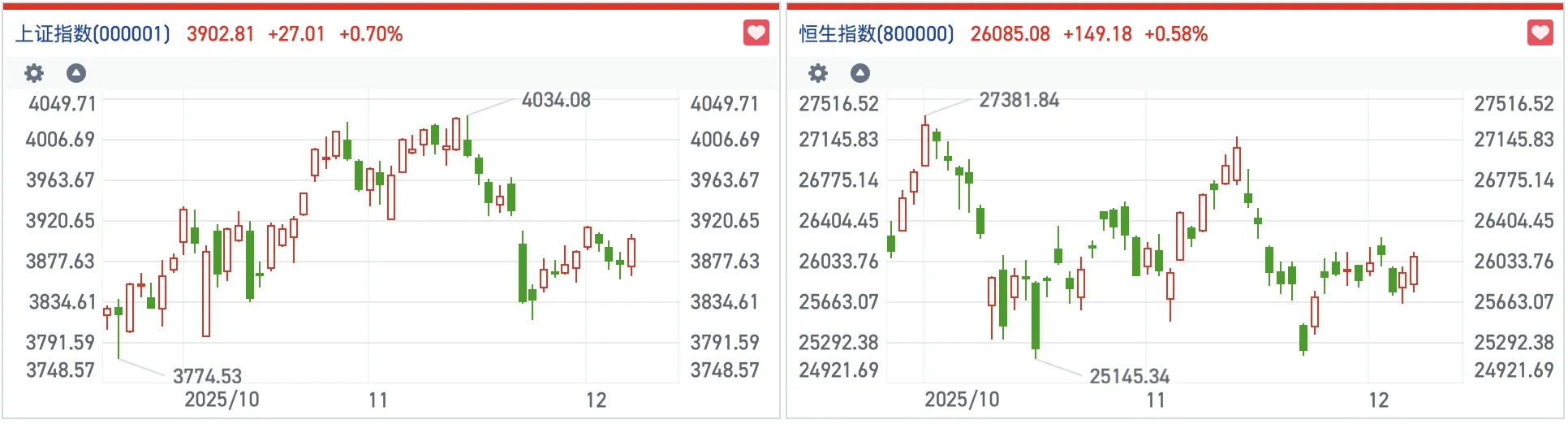
Task: Click the 27381.84 peak label
Action: coord(1019,100)
